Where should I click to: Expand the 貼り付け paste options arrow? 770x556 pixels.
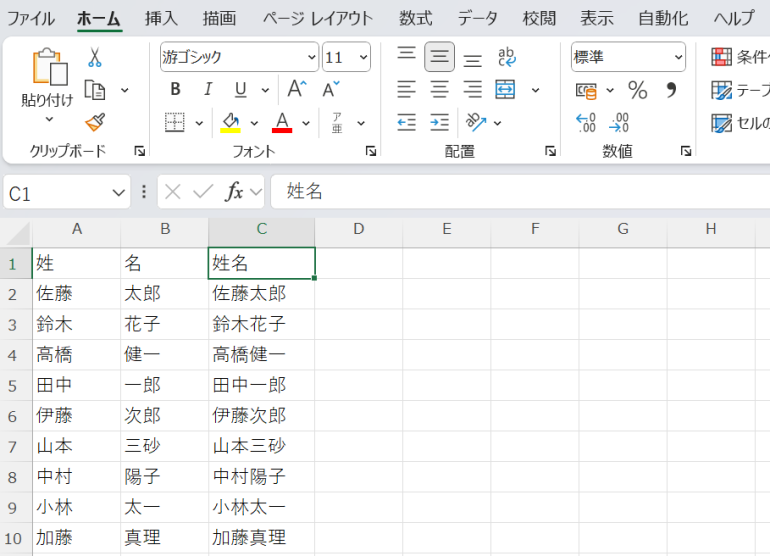click(x=49, y=119)
